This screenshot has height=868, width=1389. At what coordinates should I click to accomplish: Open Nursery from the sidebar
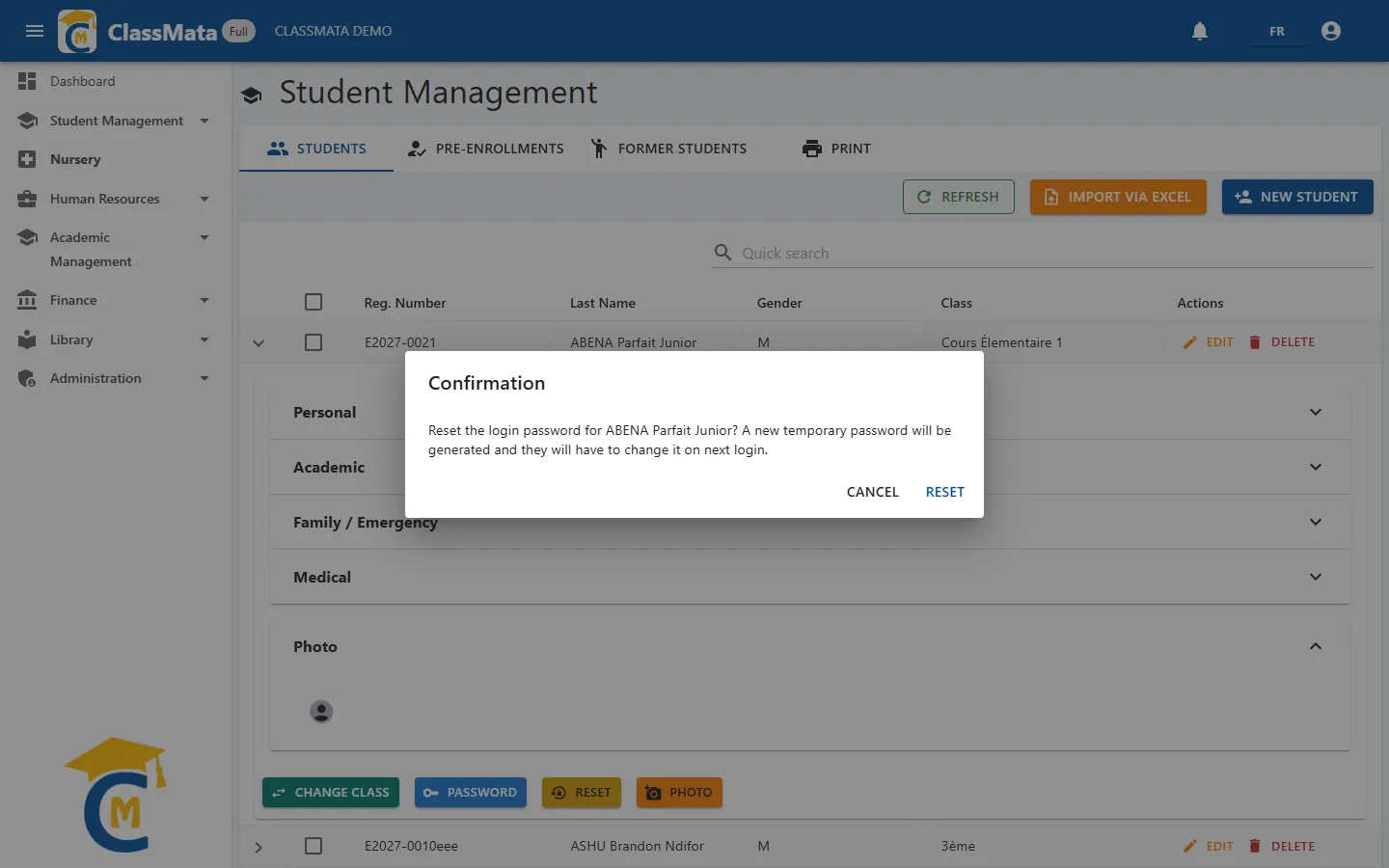pyautogui.click(x=75, y=159)
